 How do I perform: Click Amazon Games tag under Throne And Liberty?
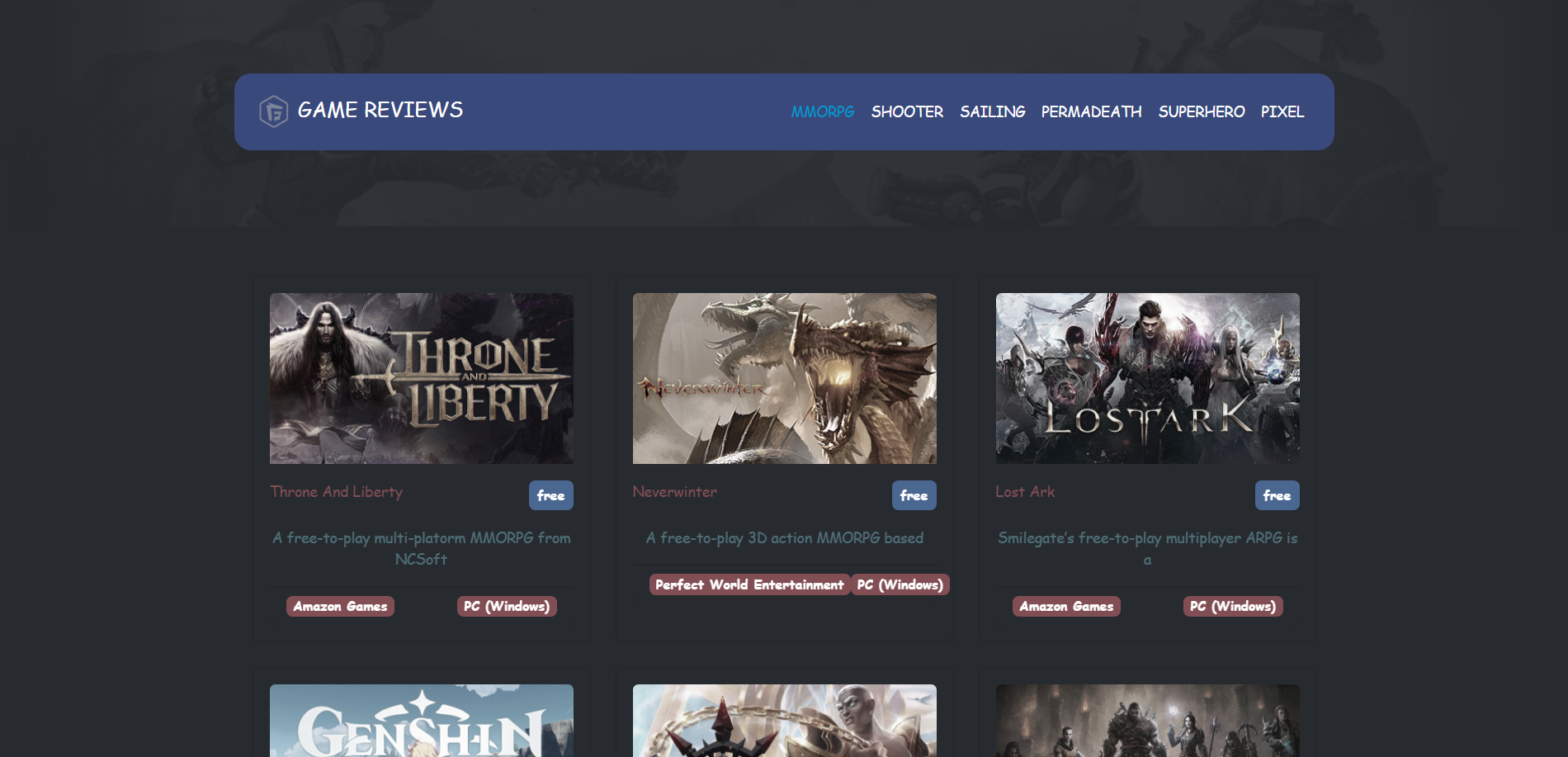tap(340, 607)
